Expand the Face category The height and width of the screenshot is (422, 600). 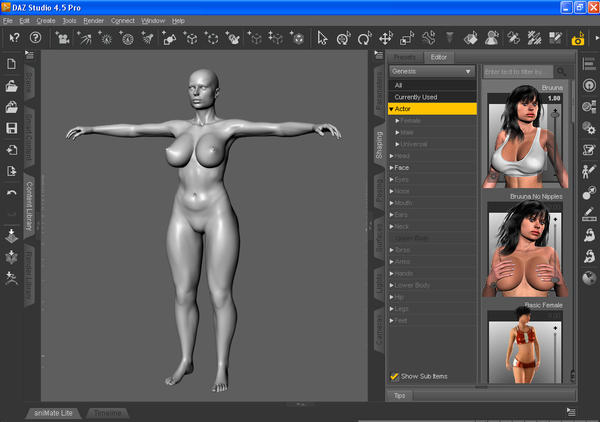392,168
